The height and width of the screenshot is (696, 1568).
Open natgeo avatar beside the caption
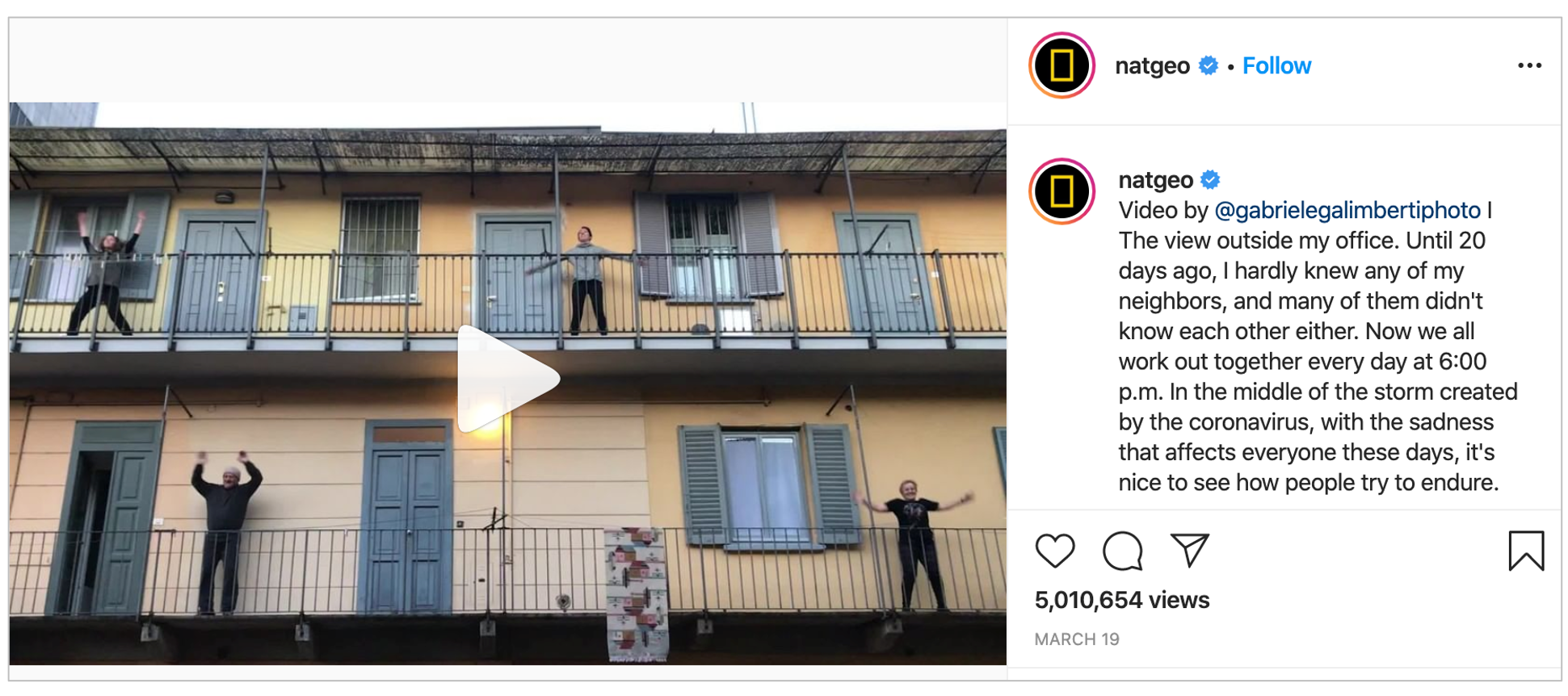point(1061,191)
